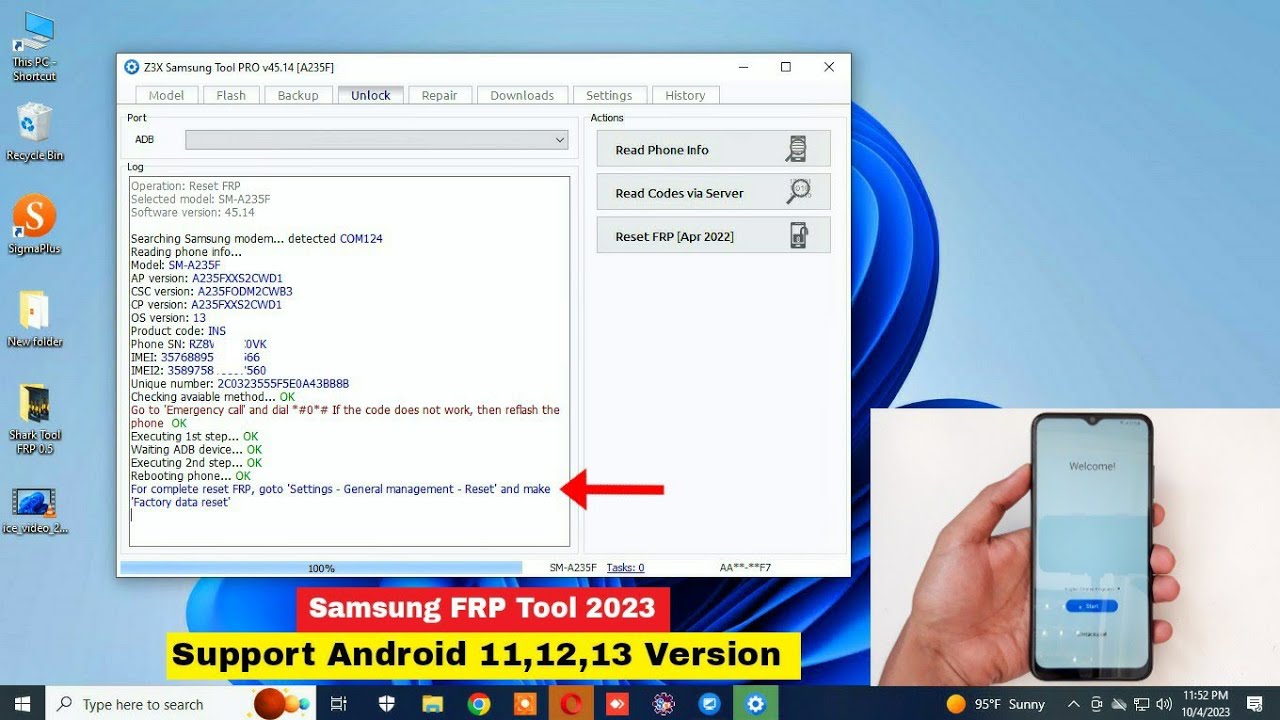The image size is (1280, 720).
Task: Click 'CSC version: A235FODM2CWB3' log line
Action: [x=211, y=291]
